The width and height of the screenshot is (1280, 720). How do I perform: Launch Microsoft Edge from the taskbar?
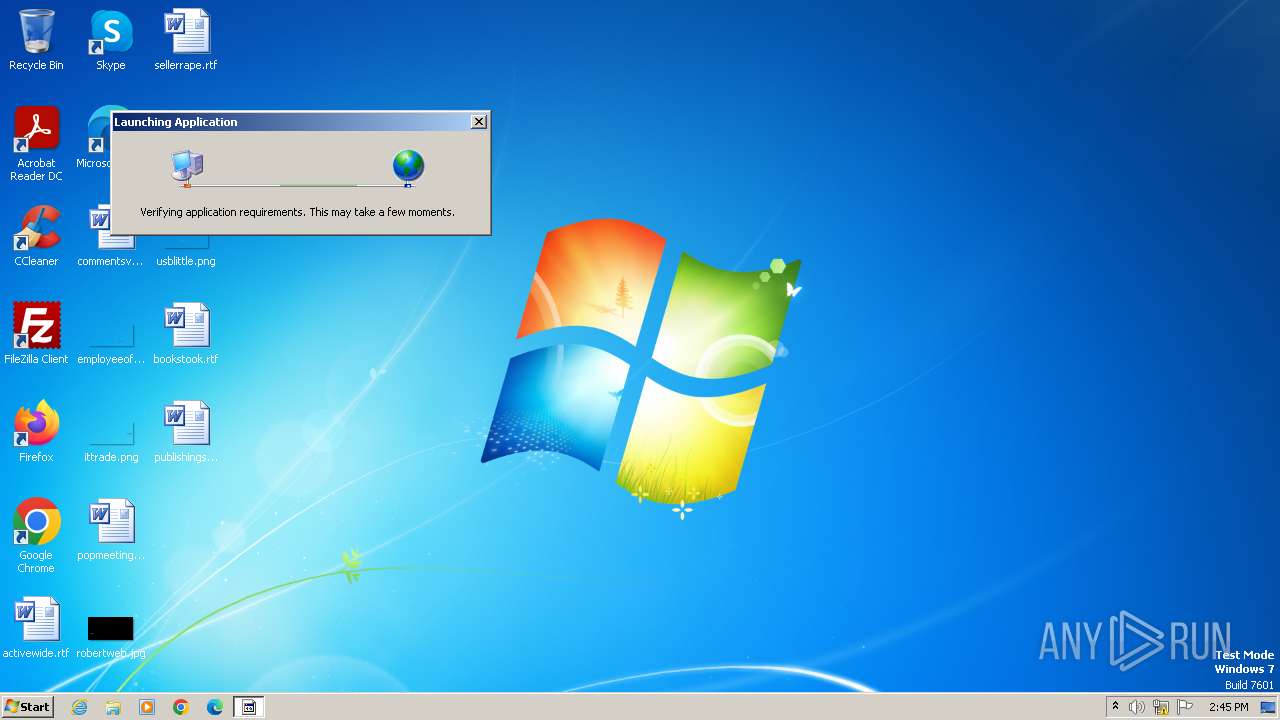click(x=215, y=707)
